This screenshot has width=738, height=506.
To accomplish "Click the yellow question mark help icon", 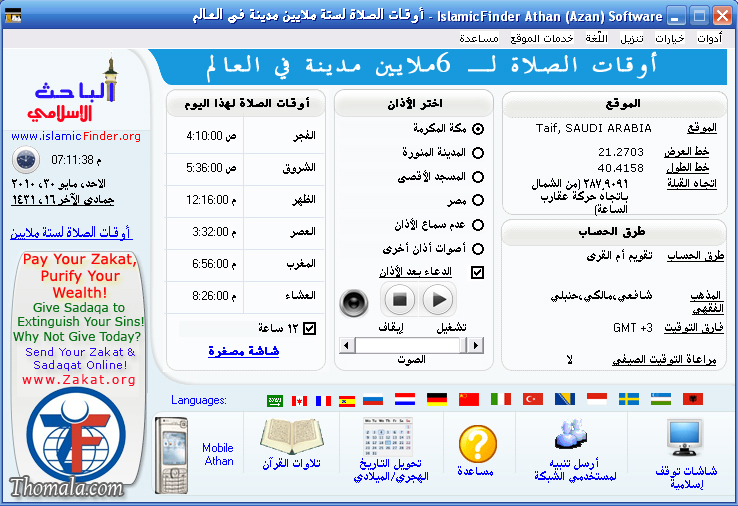I will tap(477, 444).
